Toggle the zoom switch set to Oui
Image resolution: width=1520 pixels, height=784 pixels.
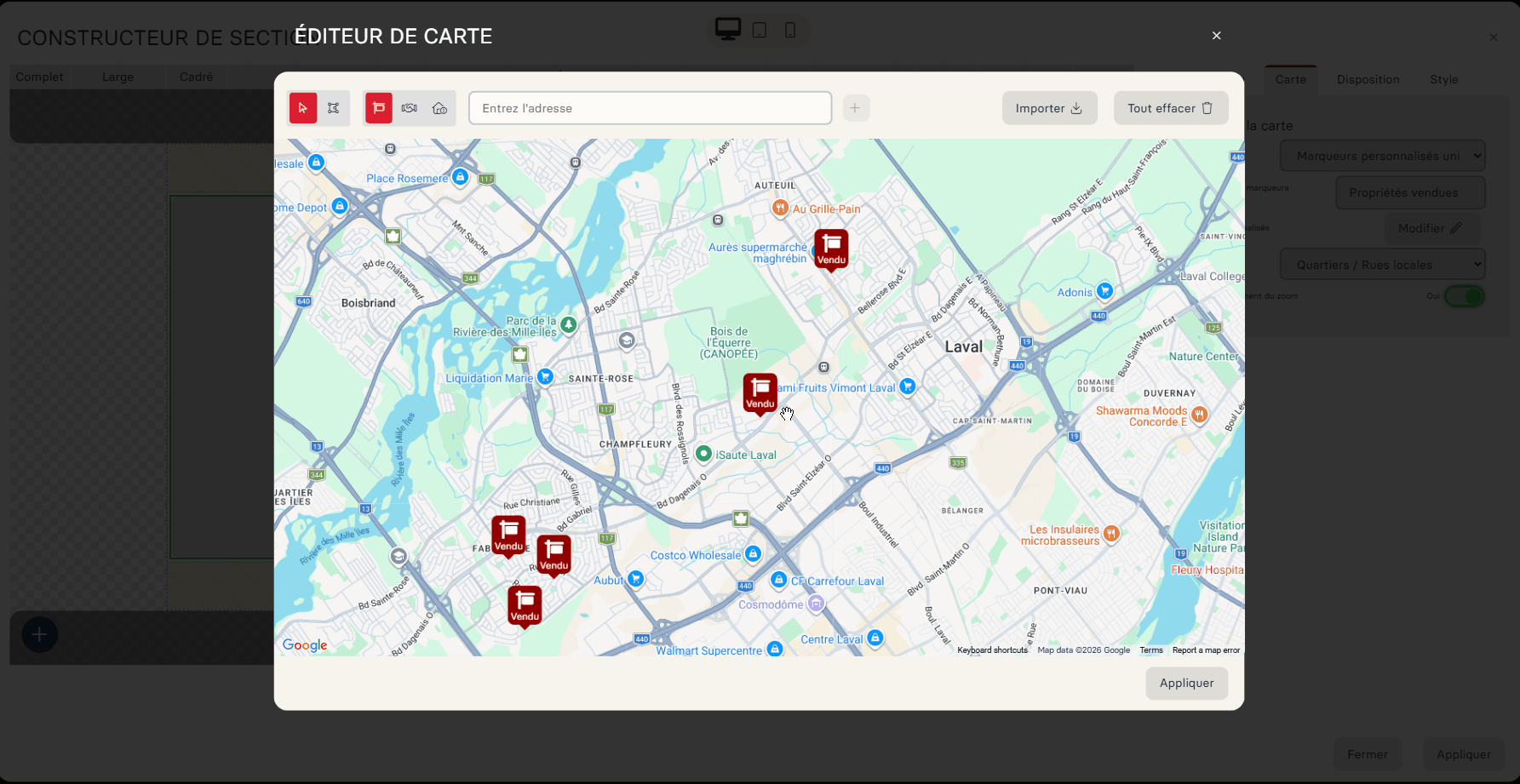pos(1464,296)
